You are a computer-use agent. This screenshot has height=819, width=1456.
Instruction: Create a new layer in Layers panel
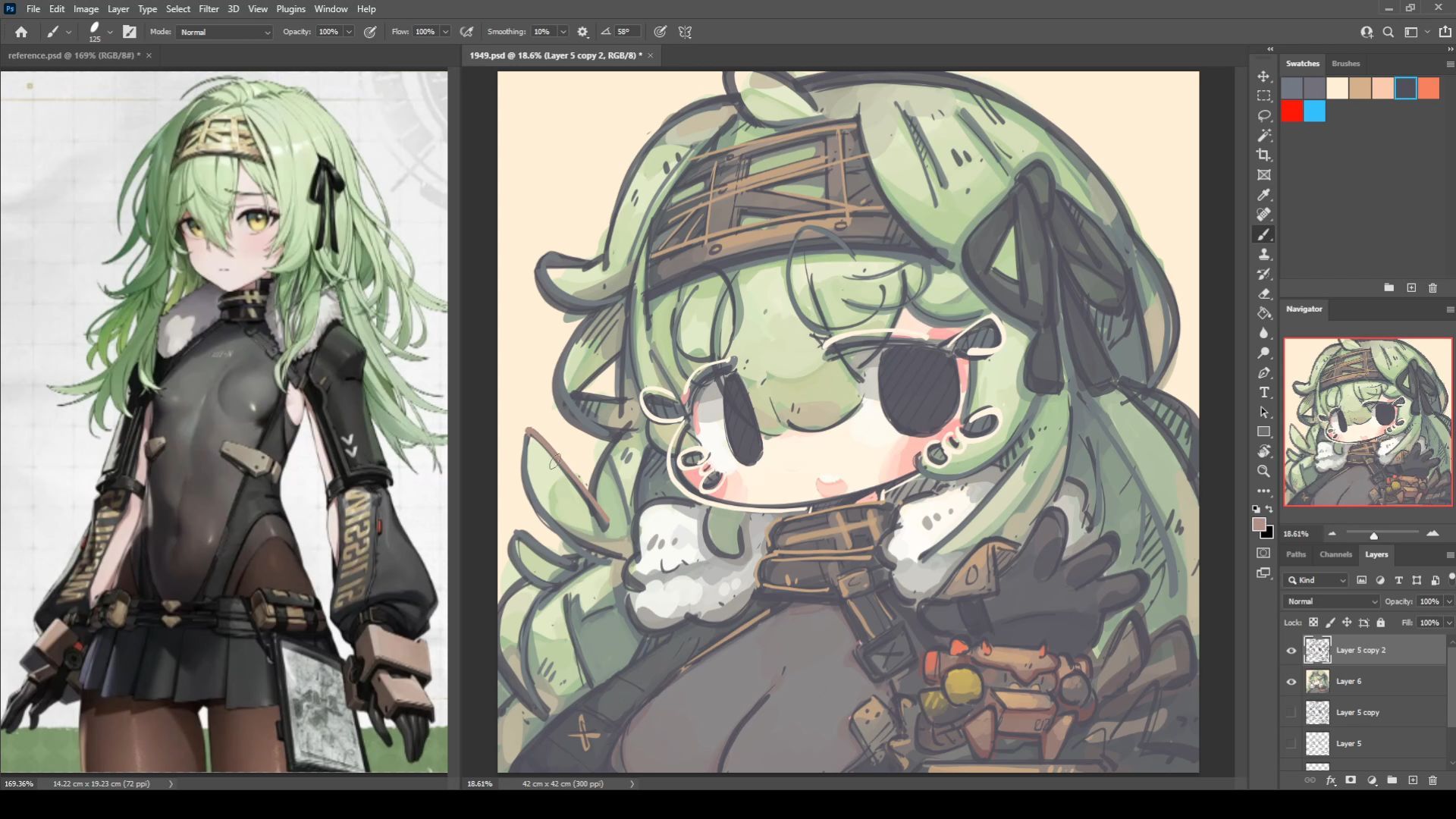point(1412,780)
